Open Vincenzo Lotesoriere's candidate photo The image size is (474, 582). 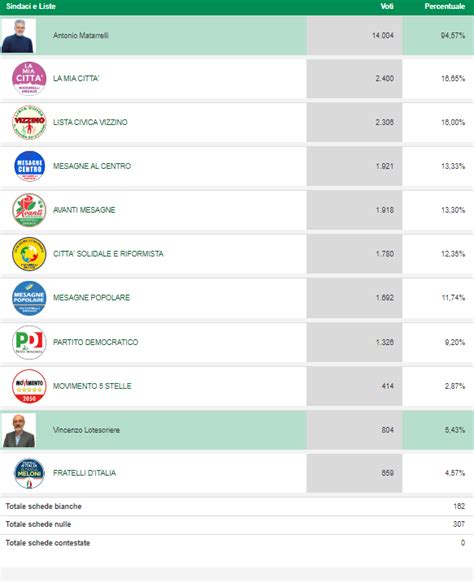point(19,430)
